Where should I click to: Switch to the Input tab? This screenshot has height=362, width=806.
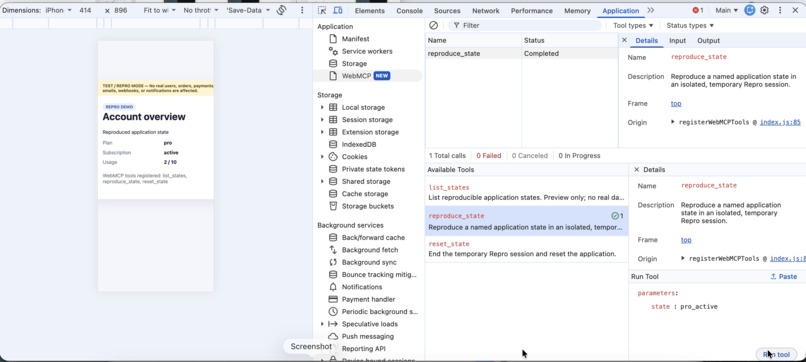point(677,41)
